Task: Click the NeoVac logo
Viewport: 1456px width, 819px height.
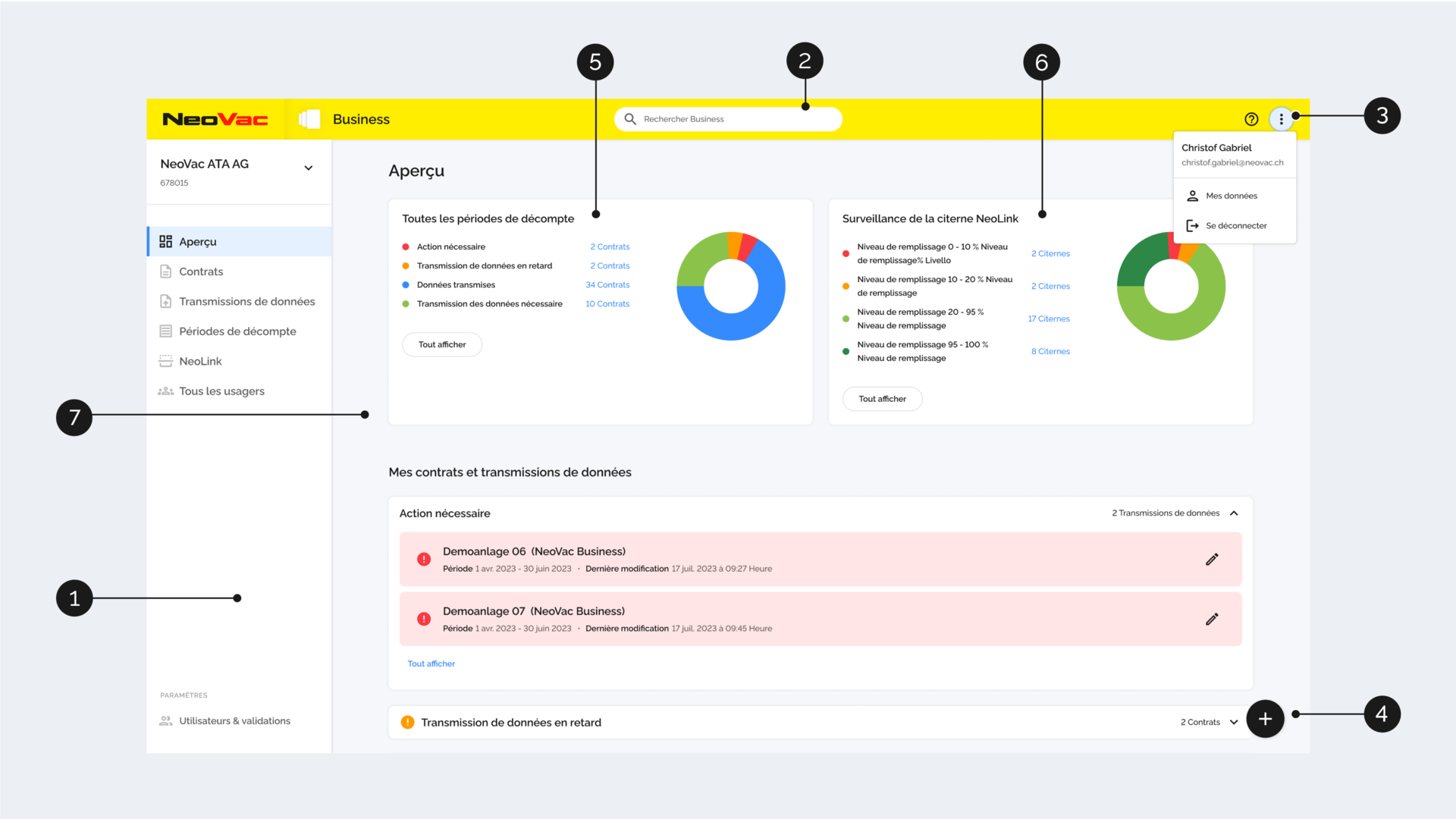Action: pos(215,119)
